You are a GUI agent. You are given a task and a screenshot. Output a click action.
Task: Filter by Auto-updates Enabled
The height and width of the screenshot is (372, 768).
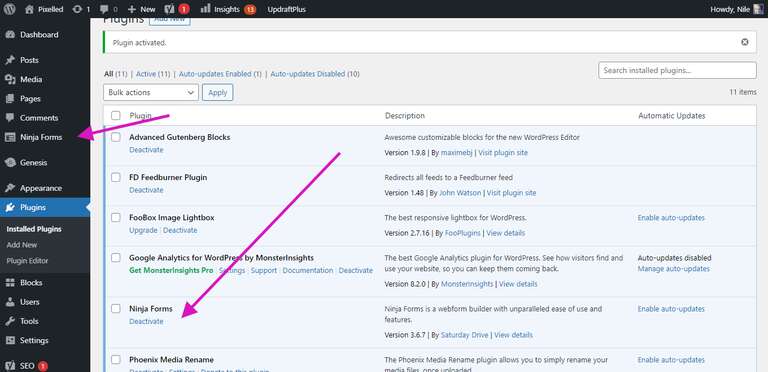[220, 74]
